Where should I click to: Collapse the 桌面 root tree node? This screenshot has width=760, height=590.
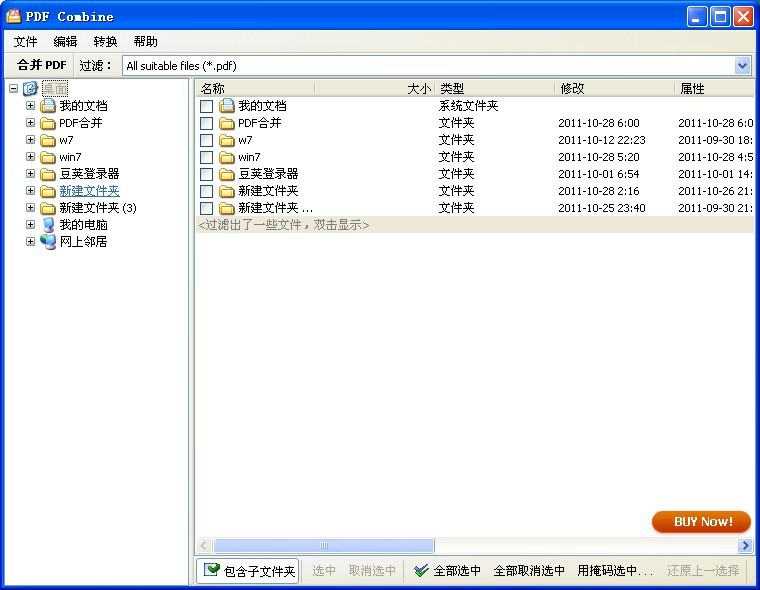(x=14, y=89)
